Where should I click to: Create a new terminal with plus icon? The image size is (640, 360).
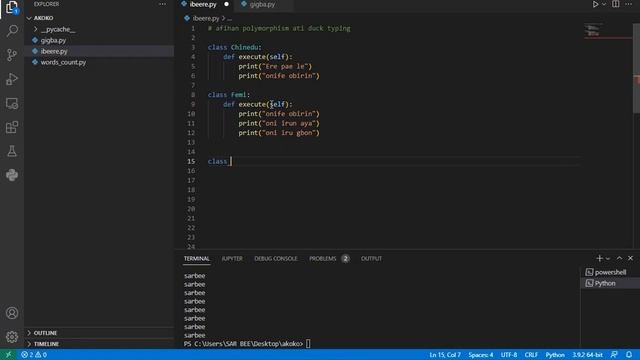599,258
